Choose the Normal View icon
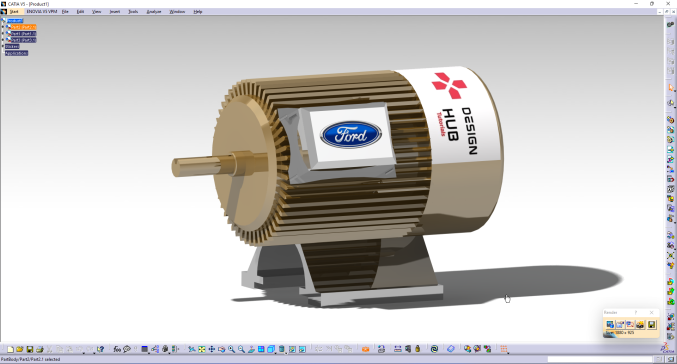The height and width of the screenshot is (364, 677). coord(251,349)
